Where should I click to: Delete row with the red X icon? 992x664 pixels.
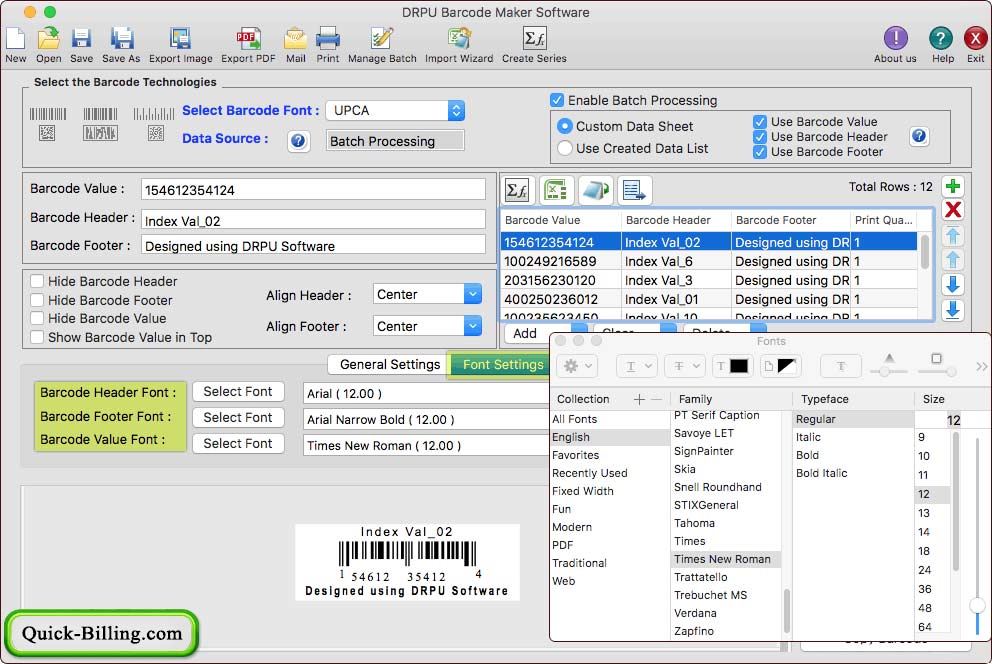click(953, 210)
